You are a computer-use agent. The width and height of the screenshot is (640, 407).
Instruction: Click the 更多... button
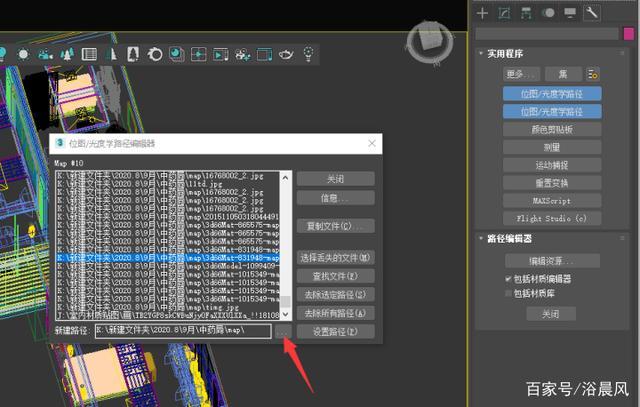point(521,74)
